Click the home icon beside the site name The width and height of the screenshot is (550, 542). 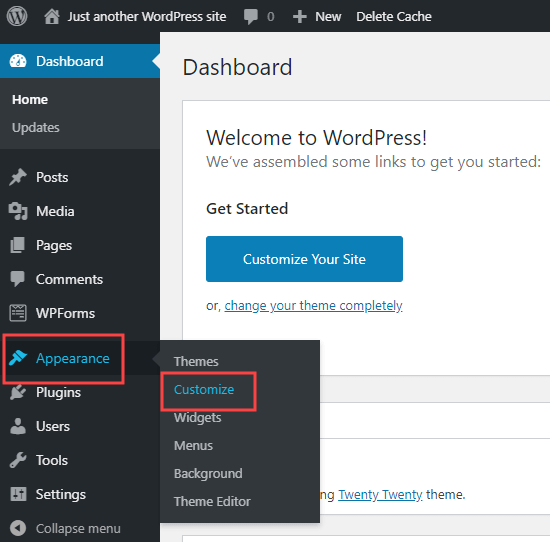(x=52, y=16)
